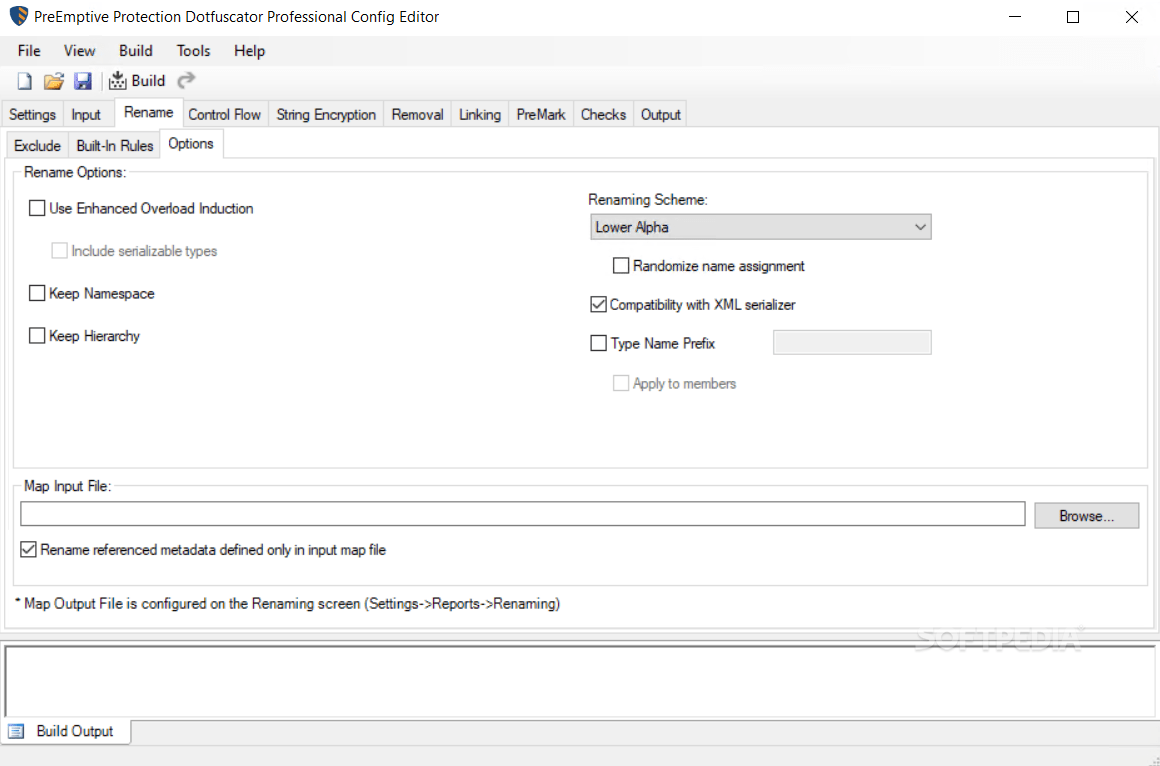This screenshot has height=766, width=1160.
Task: Save the current configuration
Action: pyautogui.click(x=83, y=81)
